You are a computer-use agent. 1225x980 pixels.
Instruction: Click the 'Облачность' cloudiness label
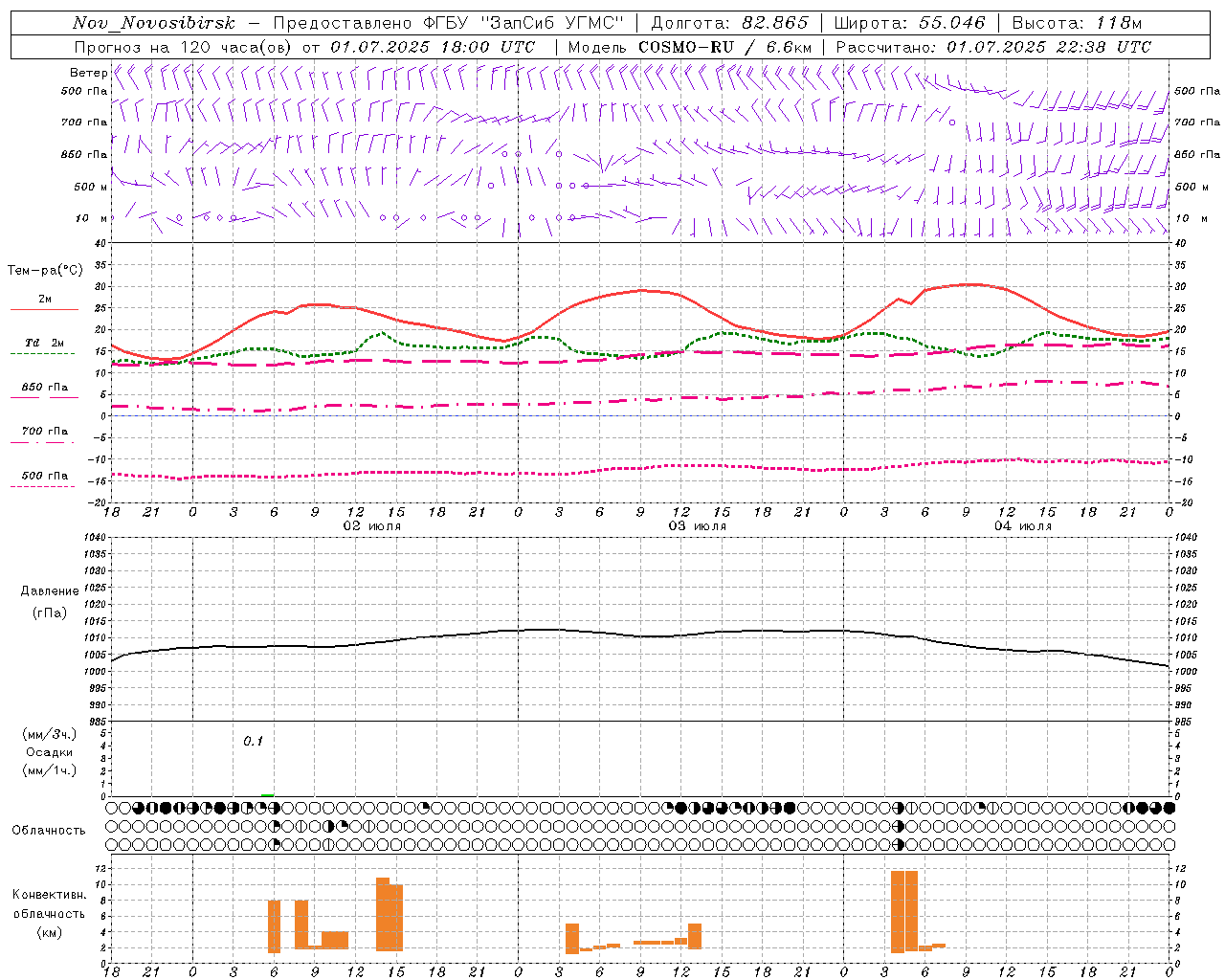pos(49,830)
